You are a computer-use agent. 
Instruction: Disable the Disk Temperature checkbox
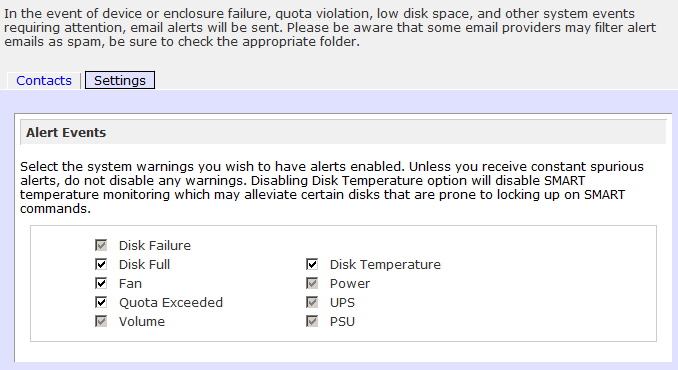312,265
